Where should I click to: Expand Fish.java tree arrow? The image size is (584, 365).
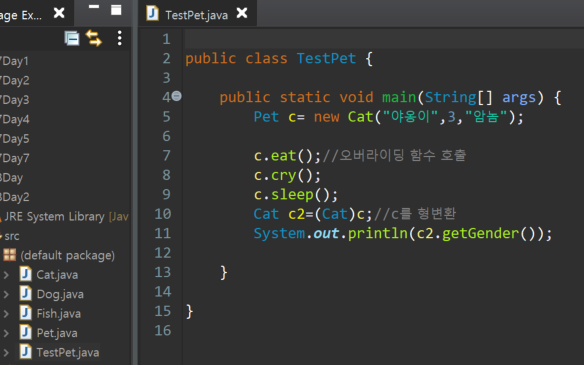6,314
